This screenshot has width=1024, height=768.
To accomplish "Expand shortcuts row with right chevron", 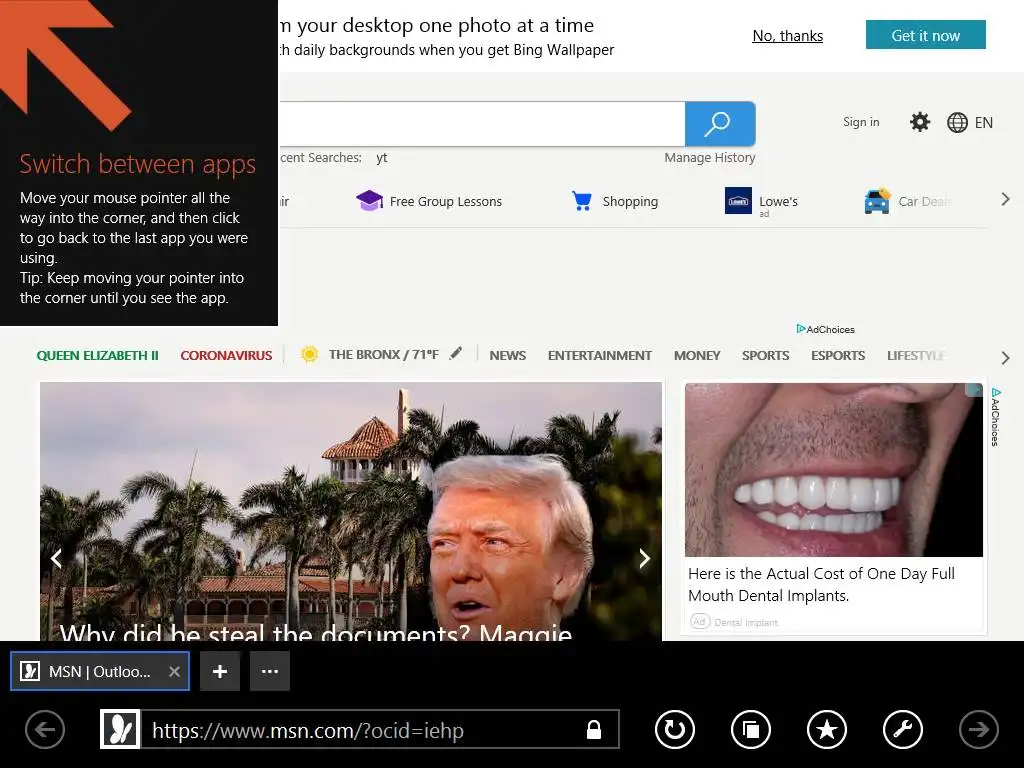I will [x=1006, y=200].
